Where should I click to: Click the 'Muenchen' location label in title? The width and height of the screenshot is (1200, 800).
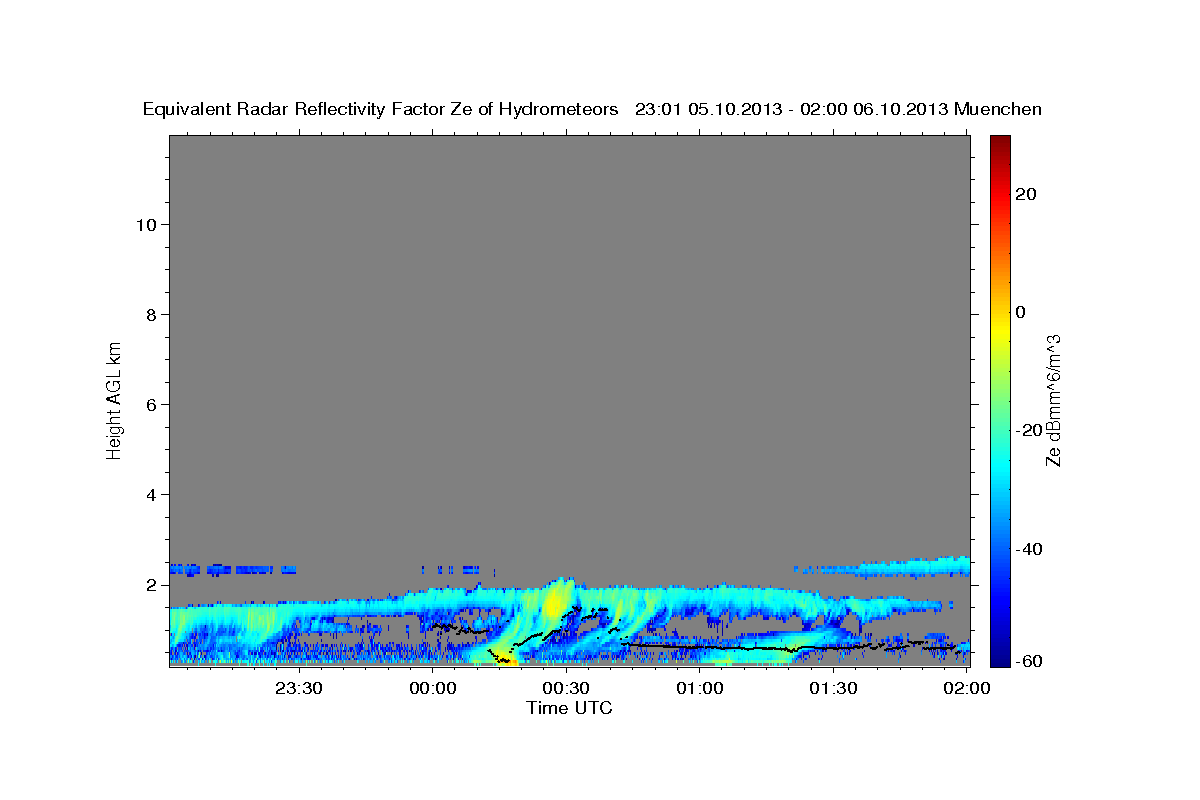tap(998, 109)
